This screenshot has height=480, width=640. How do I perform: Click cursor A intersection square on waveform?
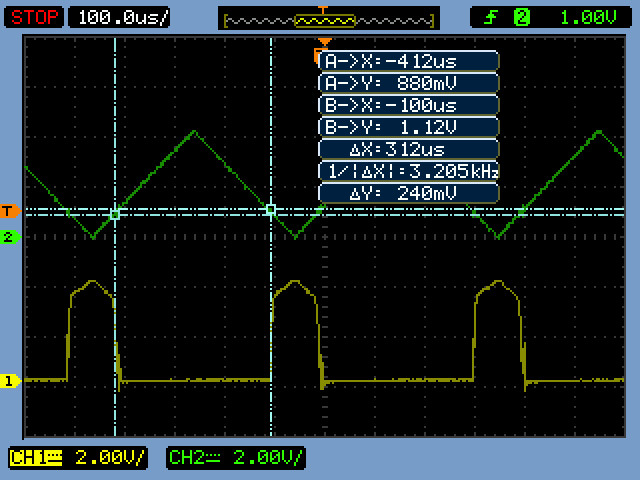tap(115, 214)
